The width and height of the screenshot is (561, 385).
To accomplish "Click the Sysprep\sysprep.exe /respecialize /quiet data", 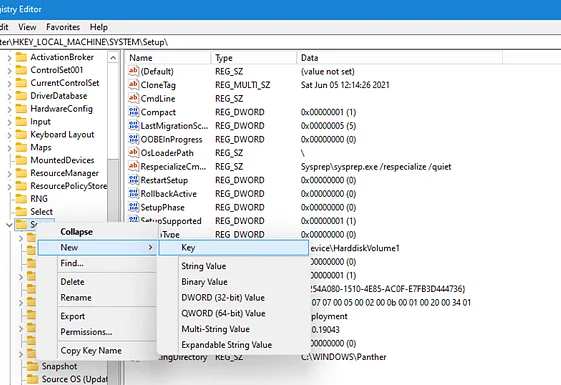I will [376, 167].
